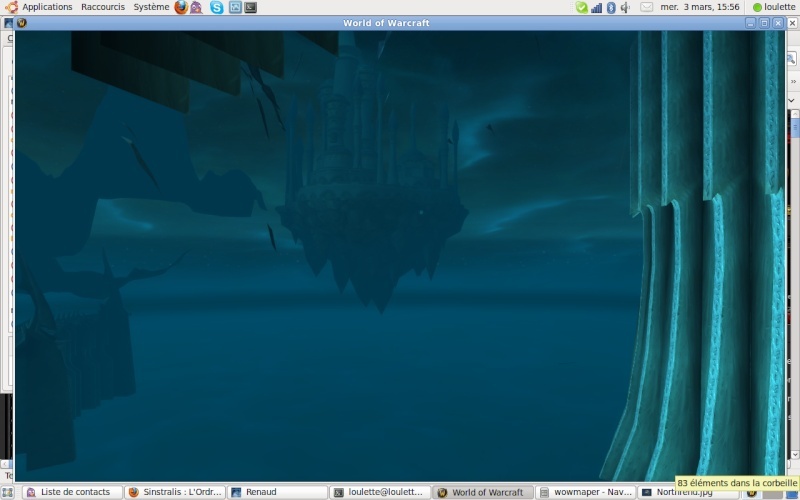The width and height of the screenshot is (800, 500).
Task: Click the network signal strength icon
Action: (x=596, y=7)
